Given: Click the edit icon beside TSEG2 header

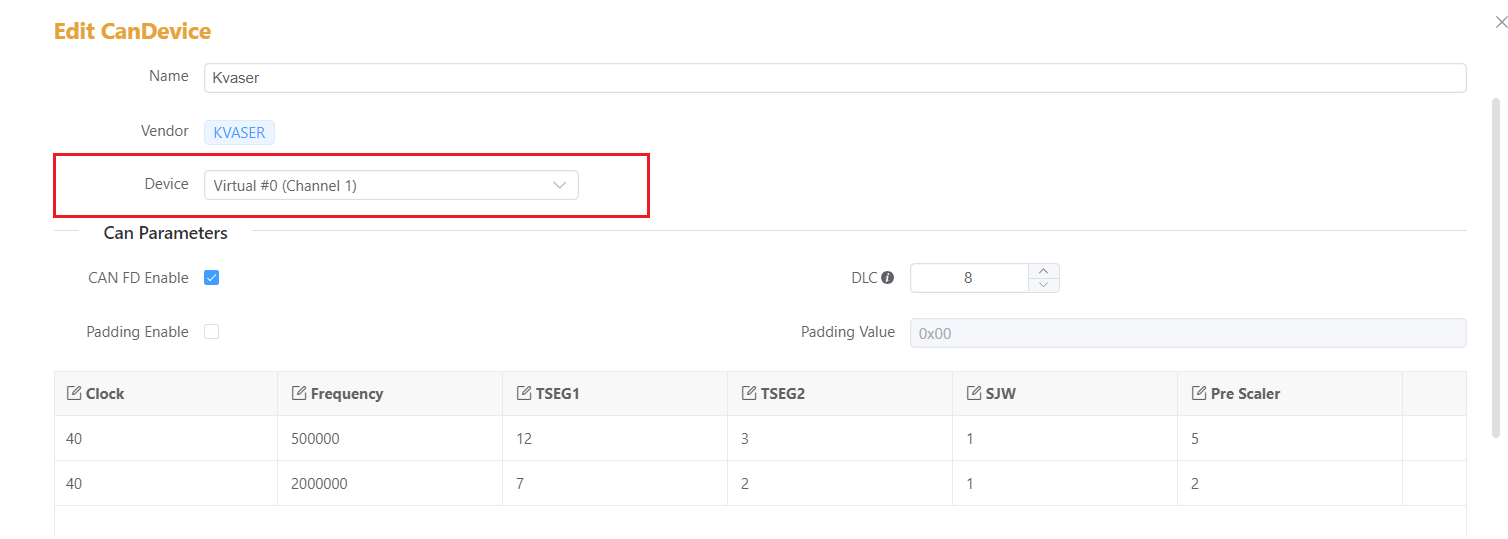Looking at the screenshot, I should coord(749,393).
